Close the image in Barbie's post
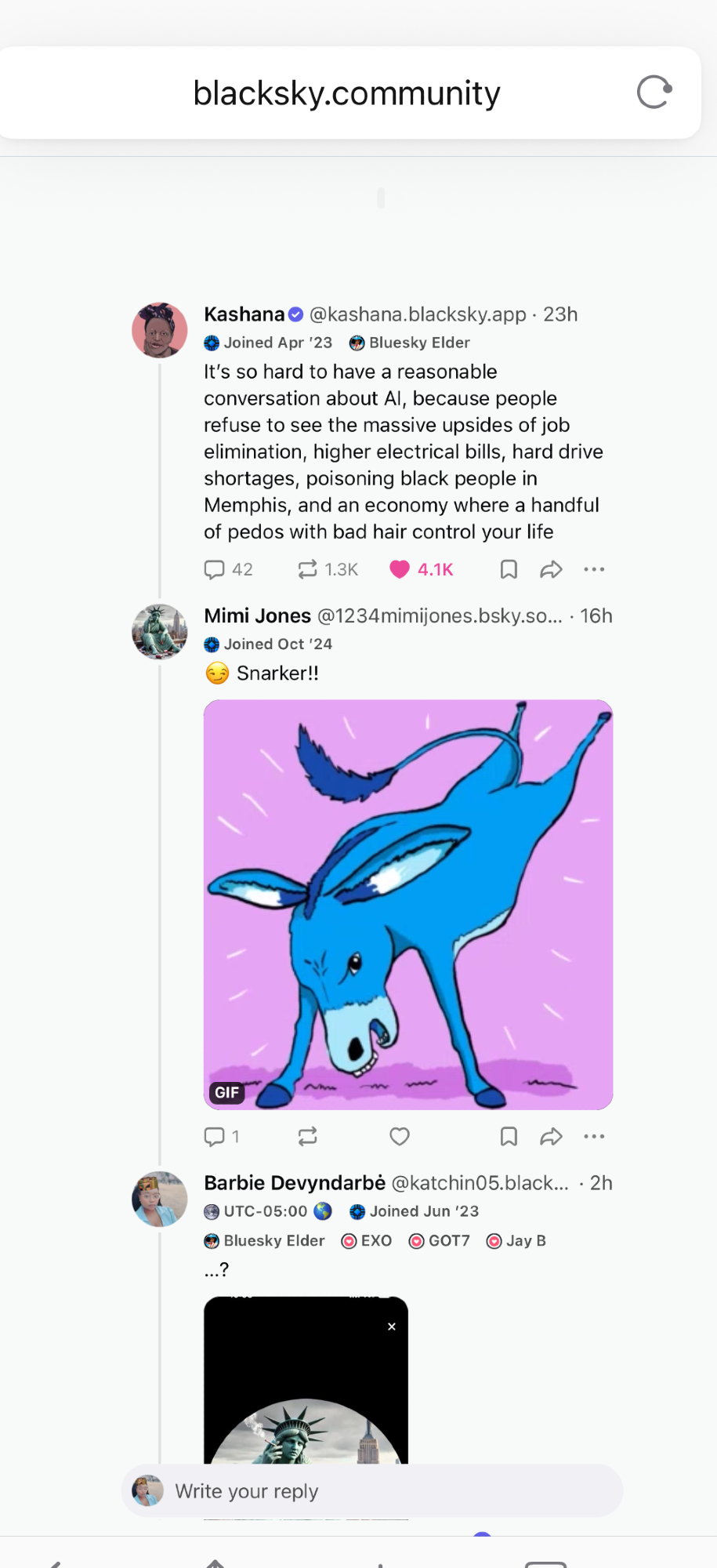 click(392, 1327)
